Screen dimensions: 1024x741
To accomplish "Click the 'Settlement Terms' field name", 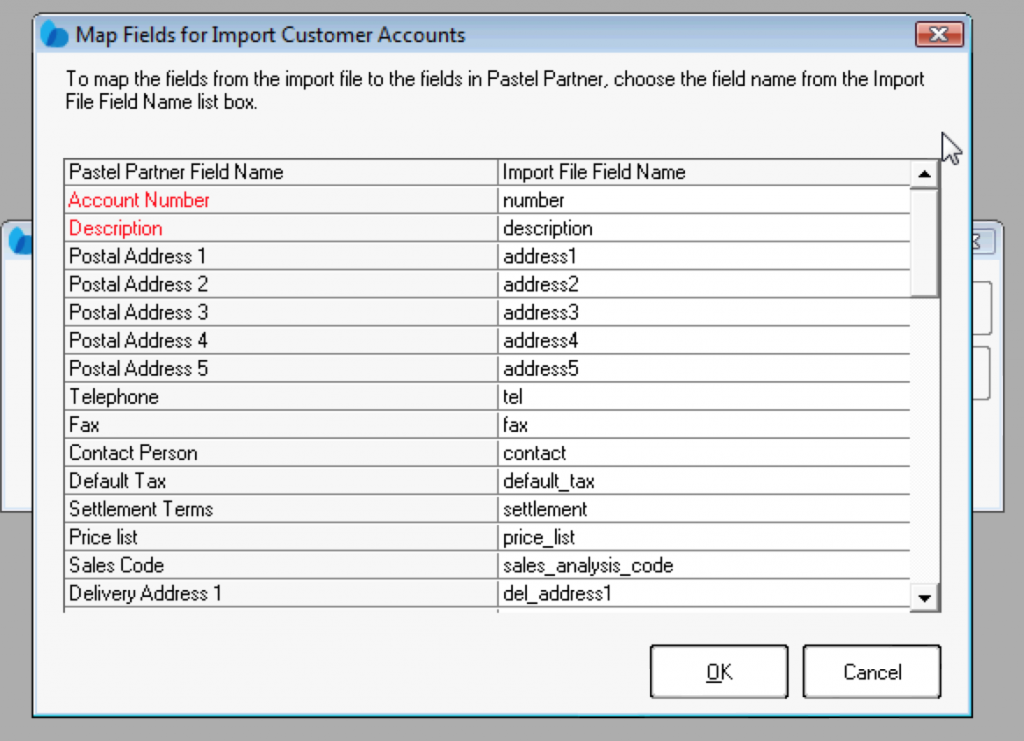I will click(281, 509).
